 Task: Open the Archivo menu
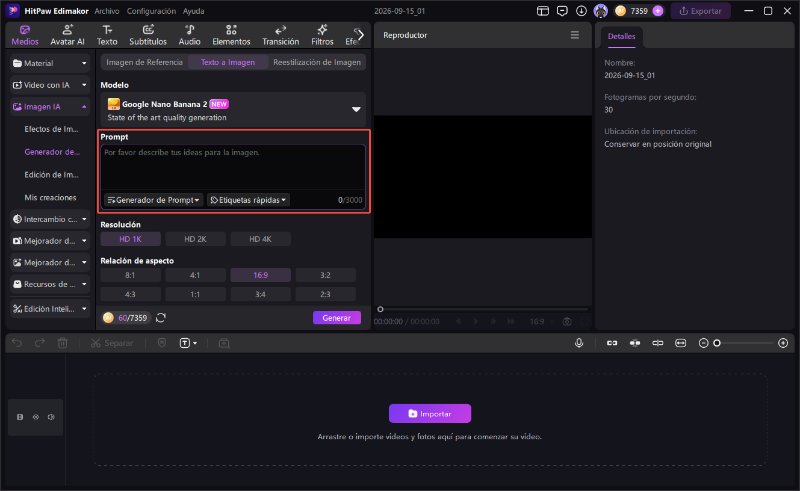[107, 11]
